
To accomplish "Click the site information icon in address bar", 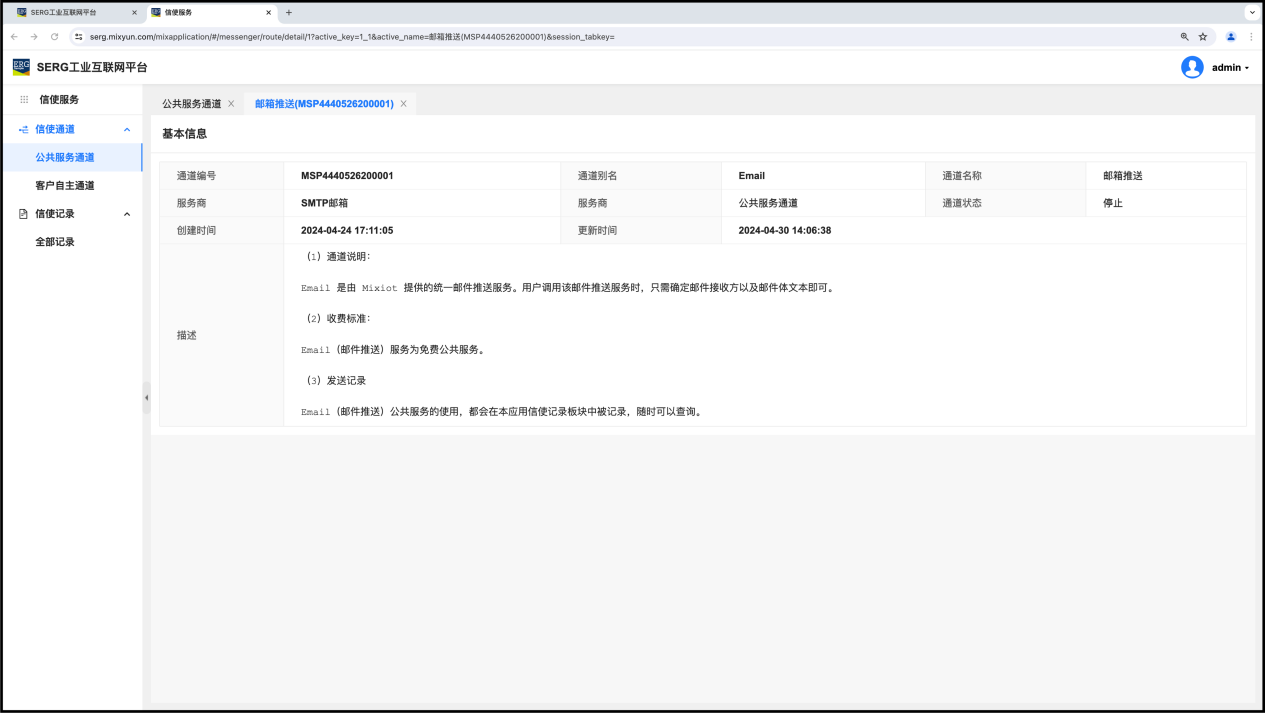I will [x=79, y=37].
